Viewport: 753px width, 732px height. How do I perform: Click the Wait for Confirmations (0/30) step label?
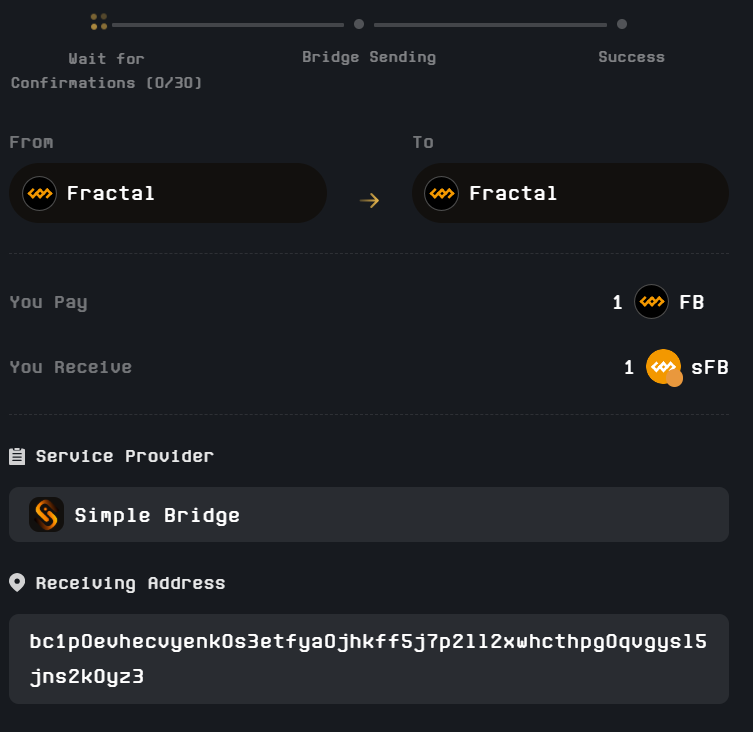point(106,70)
